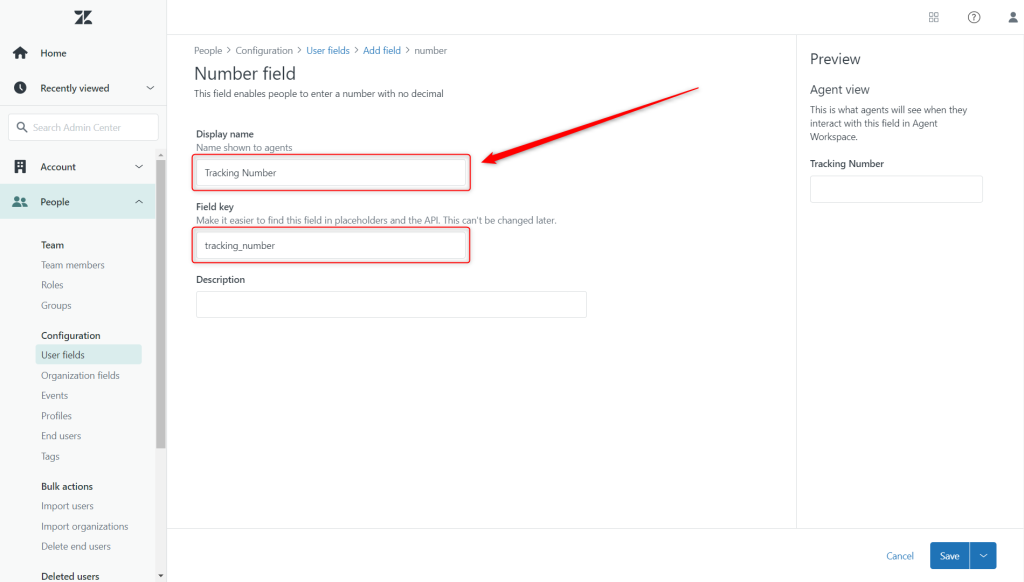Click the Account building icon
Viewport: 1024px width, 582px height.
20,167
